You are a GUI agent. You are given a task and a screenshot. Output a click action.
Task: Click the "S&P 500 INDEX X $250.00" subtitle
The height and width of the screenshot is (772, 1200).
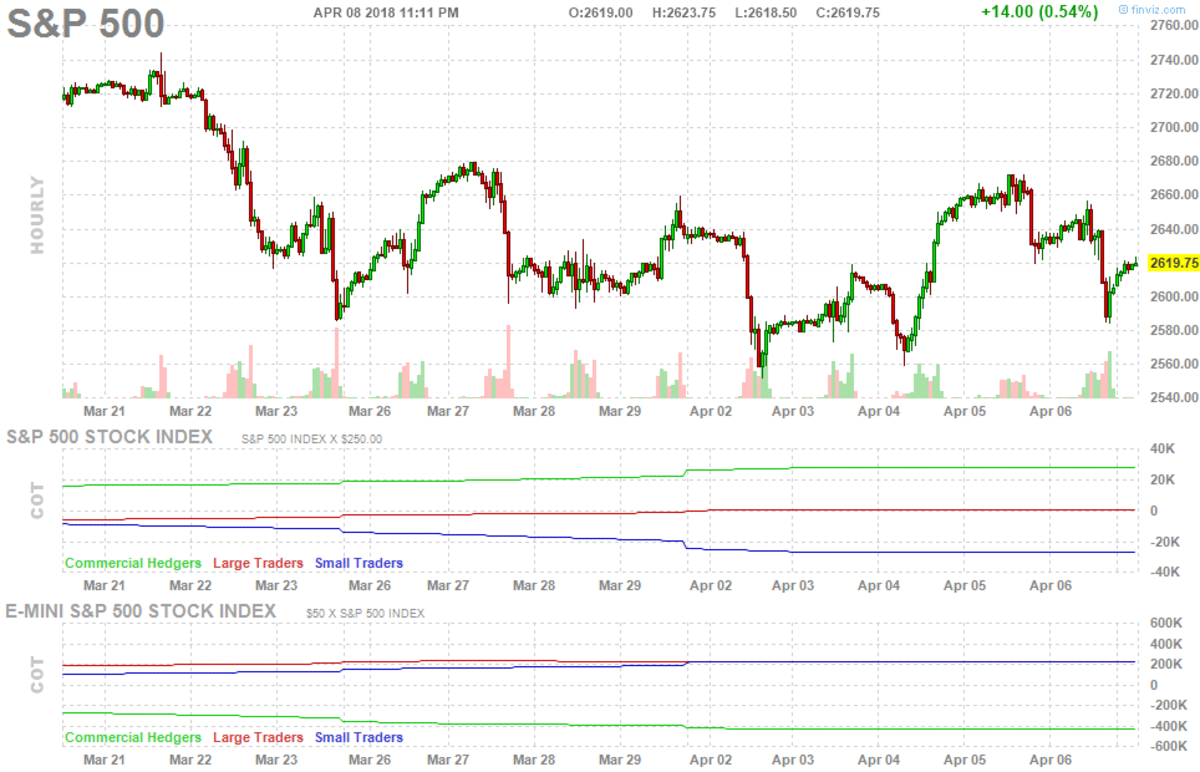tap(312, 439)
